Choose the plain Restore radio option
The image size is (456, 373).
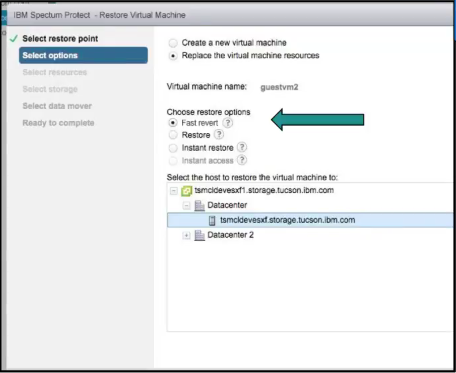173,135
